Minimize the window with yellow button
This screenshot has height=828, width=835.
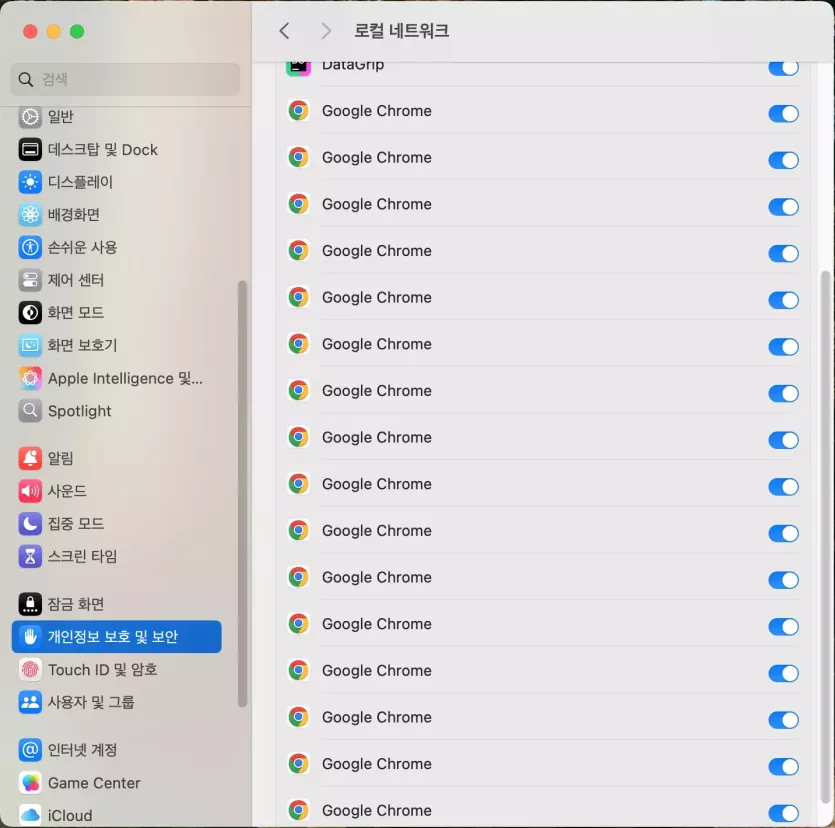54,31
